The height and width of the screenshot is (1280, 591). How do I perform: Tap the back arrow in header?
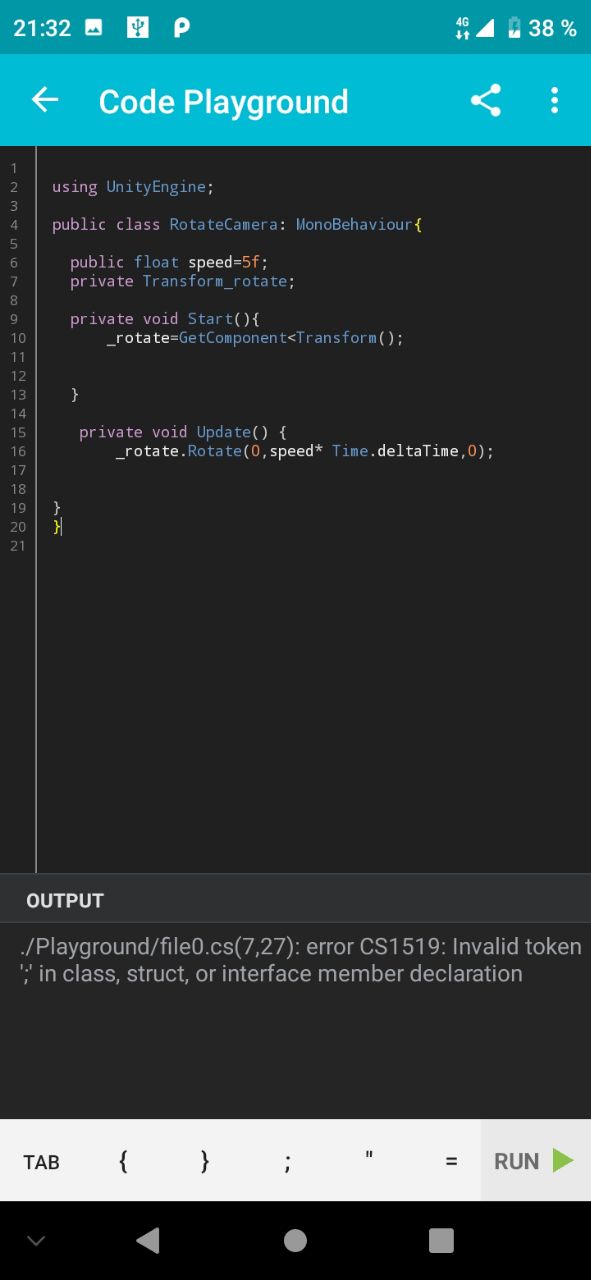point(45,100)
